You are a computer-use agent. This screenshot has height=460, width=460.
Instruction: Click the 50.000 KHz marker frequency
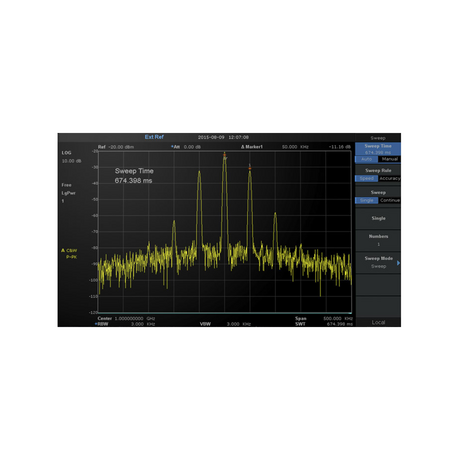(295, 147)
